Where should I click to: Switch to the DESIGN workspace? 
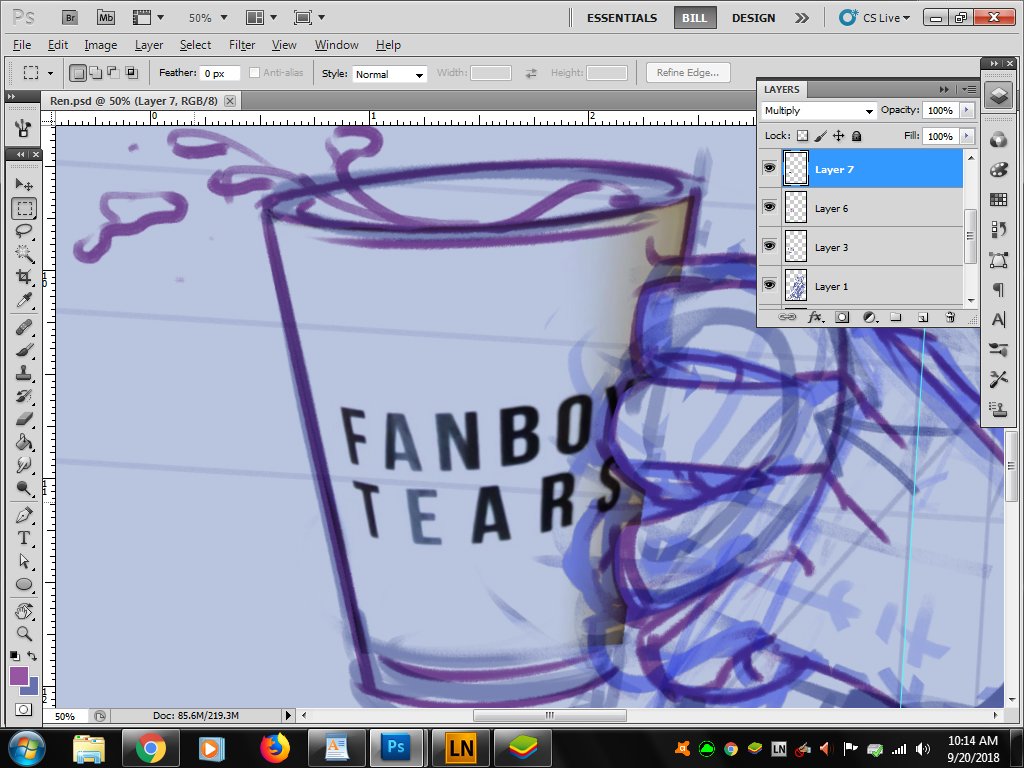(754, 18)
